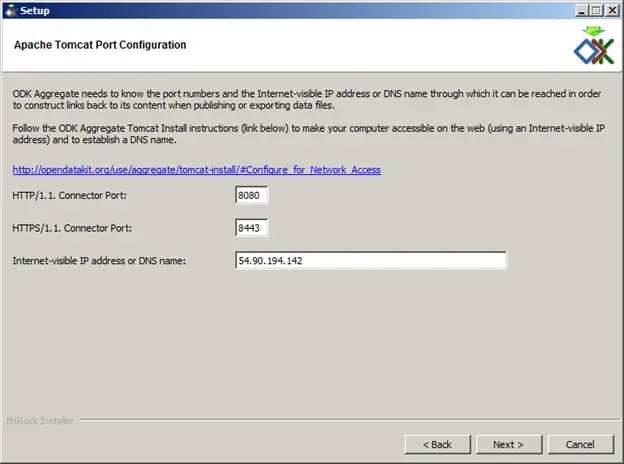Minimize the Setup window

581,10
